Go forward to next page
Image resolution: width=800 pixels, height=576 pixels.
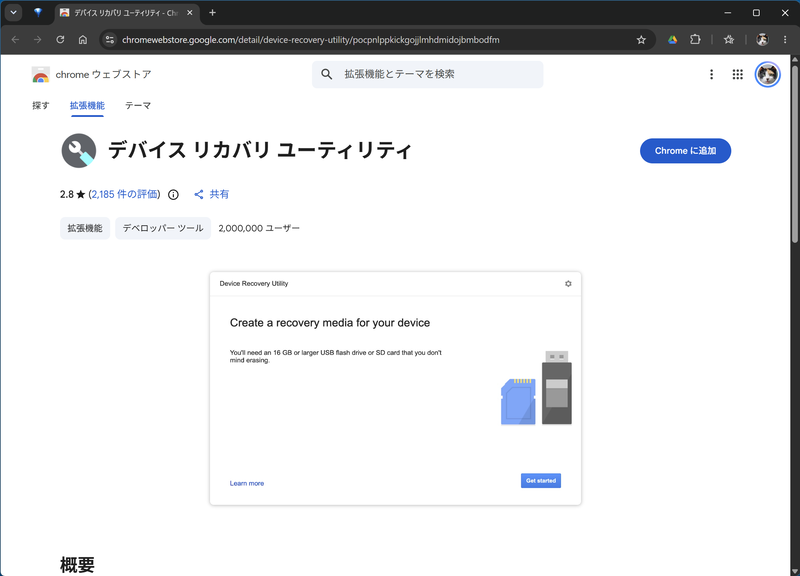pos(38,39)
